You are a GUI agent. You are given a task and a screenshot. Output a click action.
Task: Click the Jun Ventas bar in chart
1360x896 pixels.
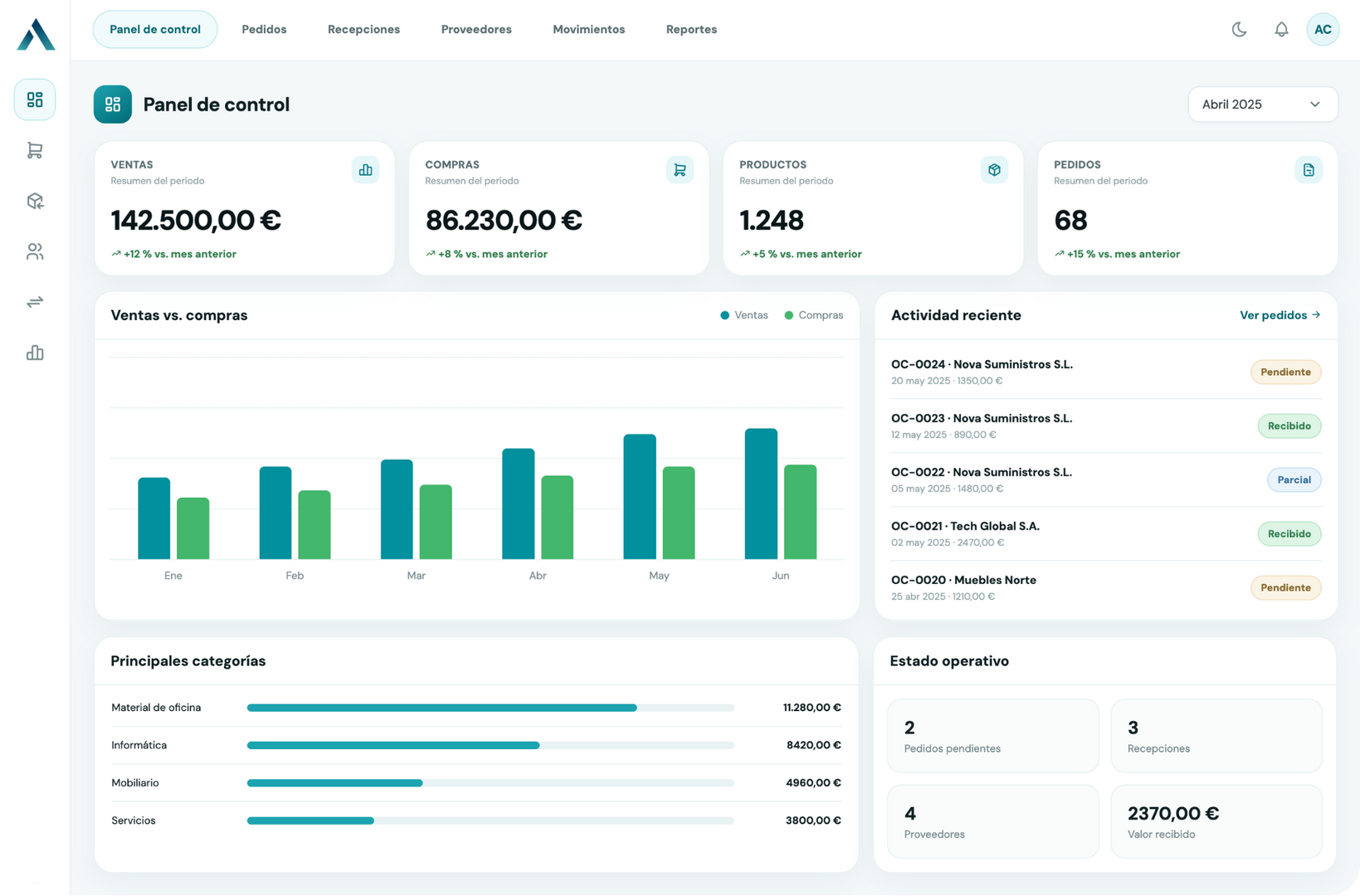(761, 494)
